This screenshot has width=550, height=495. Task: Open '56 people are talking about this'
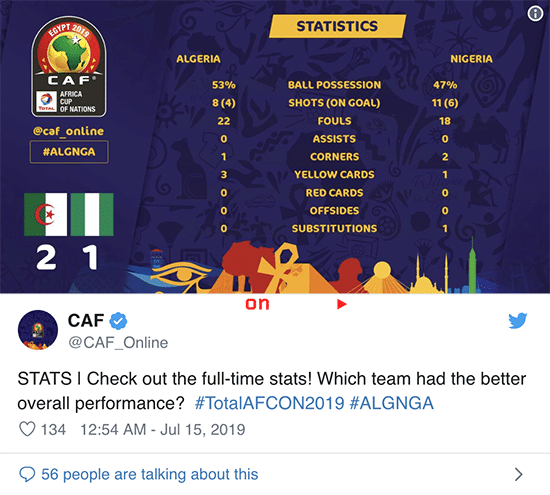click(150, 474)
